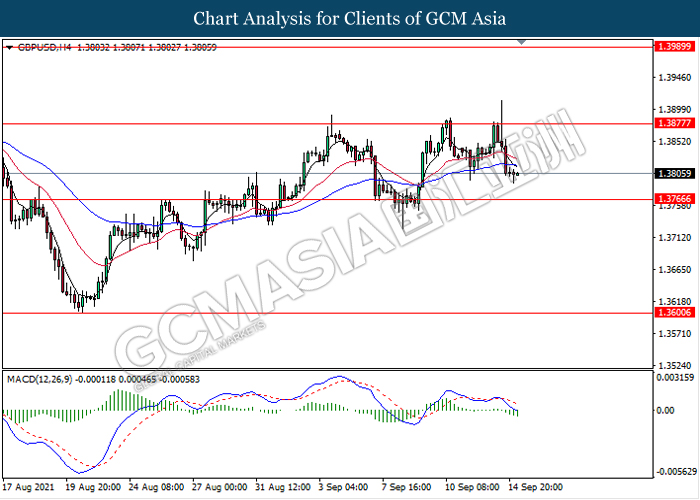Image resolution: width=700 pixels, height=500 pixels.
Task: Click the 1.35240 price scale value
Action: (675, 366)
